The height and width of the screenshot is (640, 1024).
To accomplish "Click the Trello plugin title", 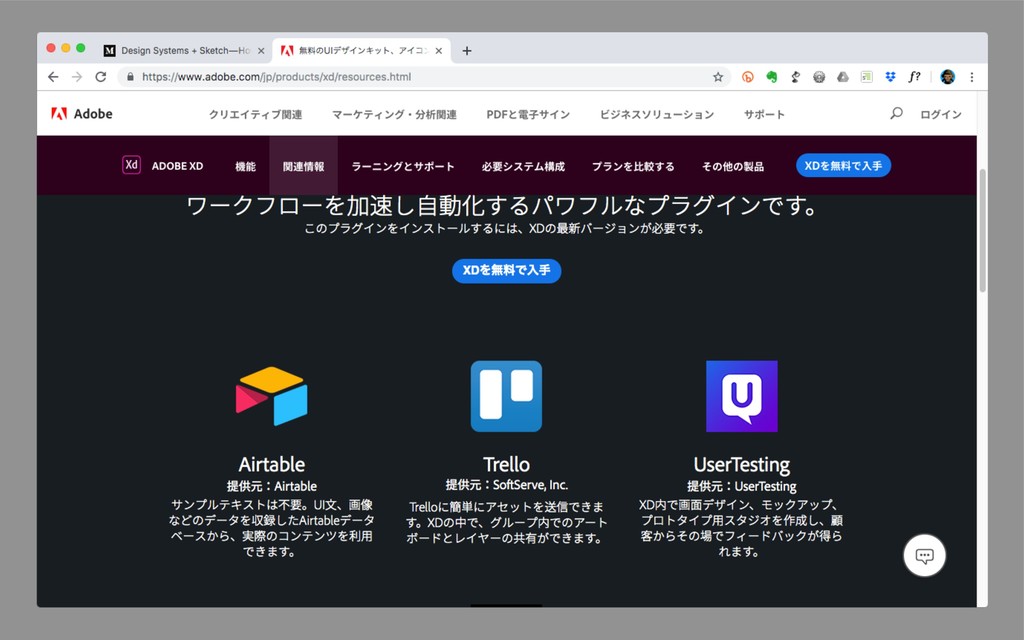I will click(x=506, y=464).
